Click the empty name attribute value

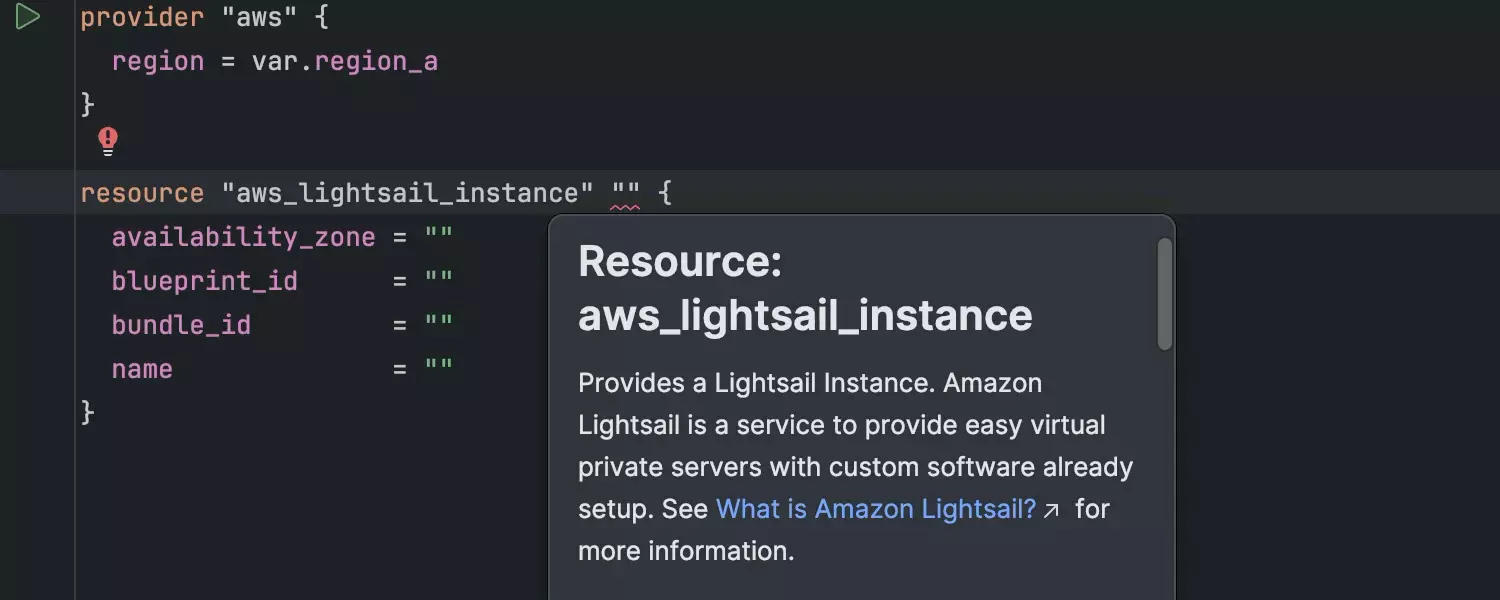coord(439,369)
